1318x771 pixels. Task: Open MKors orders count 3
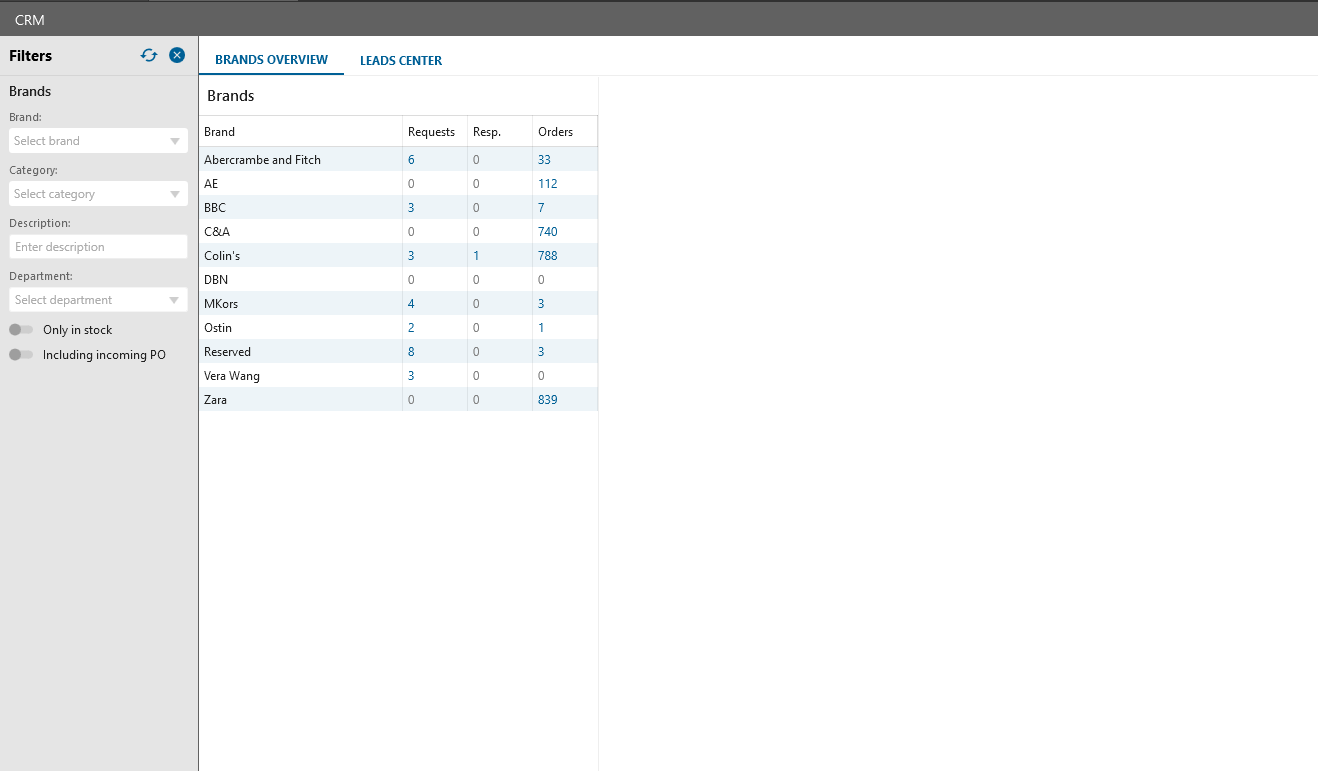pyautogui.click(x=541, y=304)
